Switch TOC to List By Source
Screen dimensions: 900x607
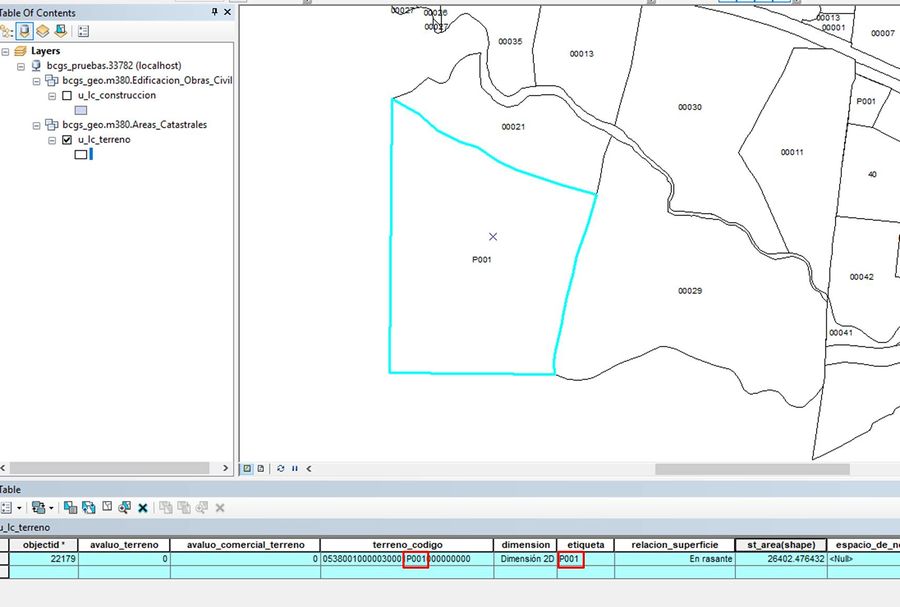click(x=24, y=31)
